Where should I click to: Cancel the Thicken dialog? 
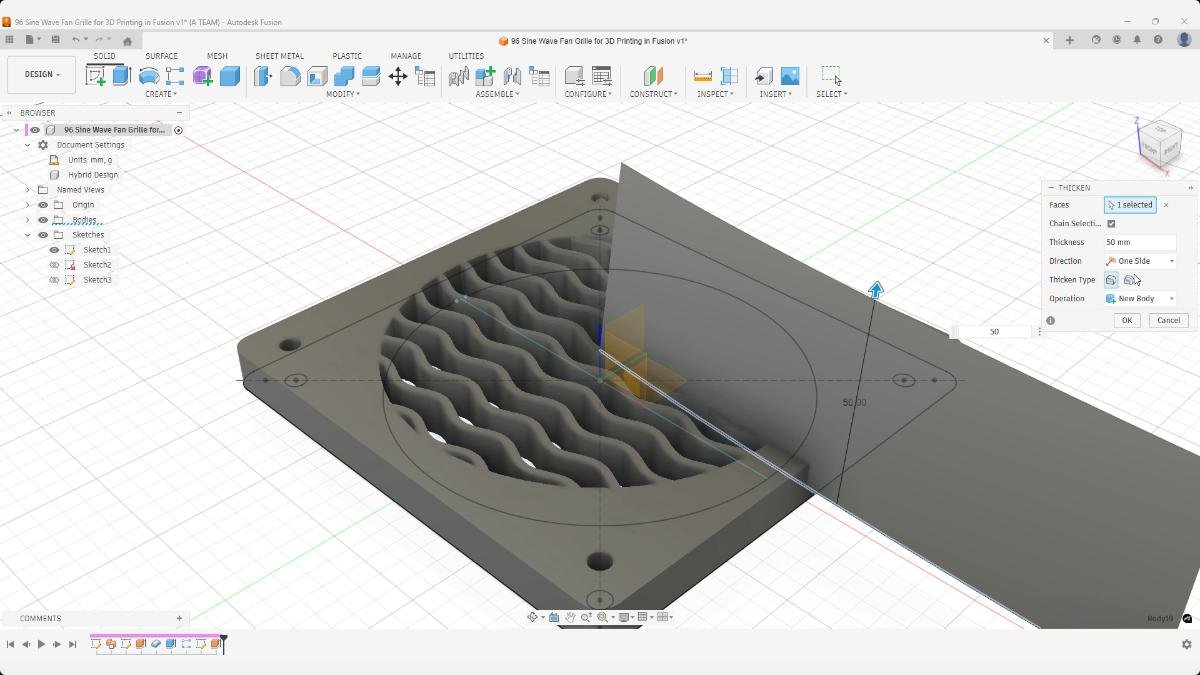1168,320
